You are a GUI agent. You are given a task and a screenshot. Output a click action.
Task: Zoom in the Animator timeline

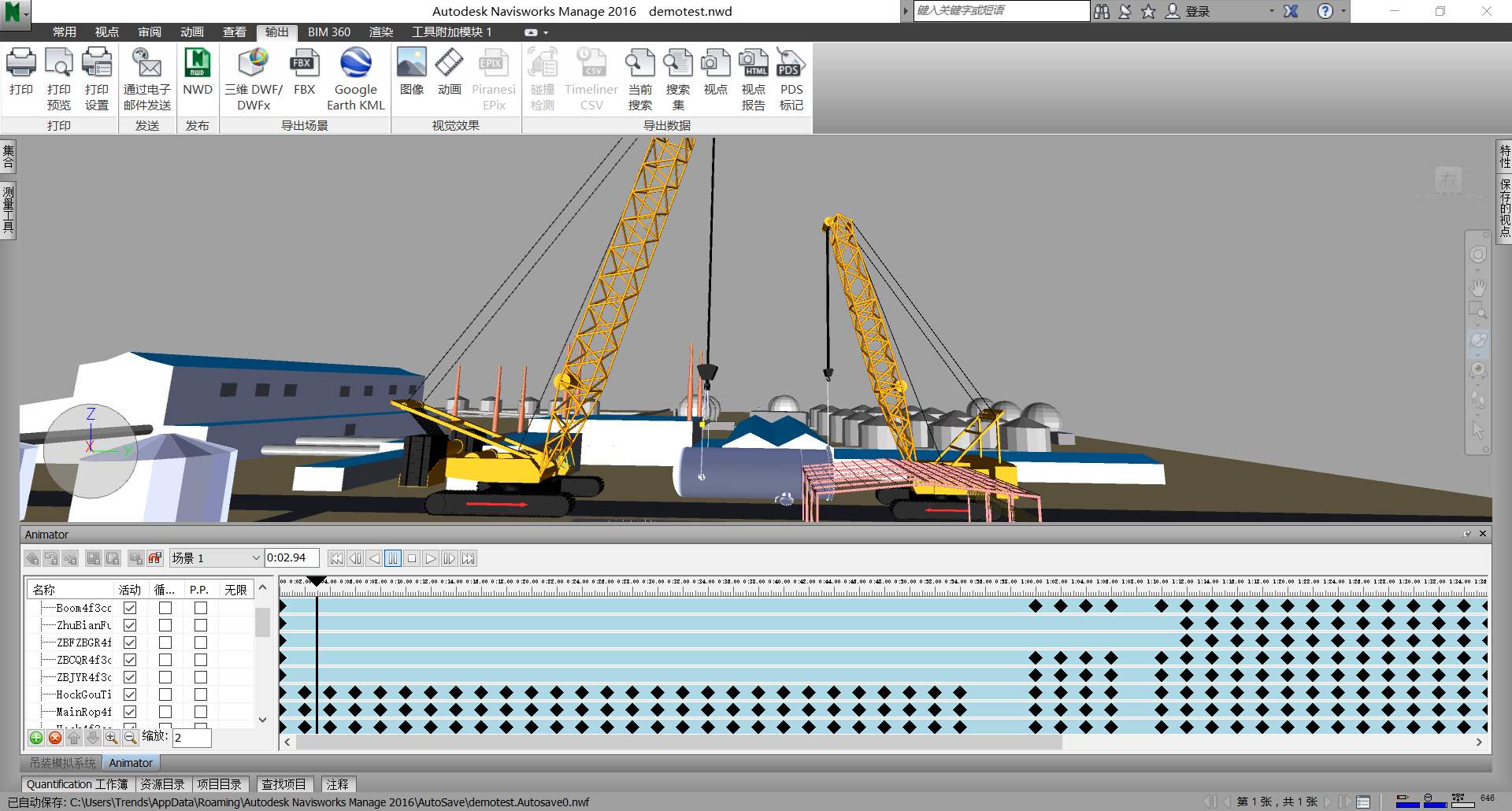pyautogui.click(x=111, y=738)
